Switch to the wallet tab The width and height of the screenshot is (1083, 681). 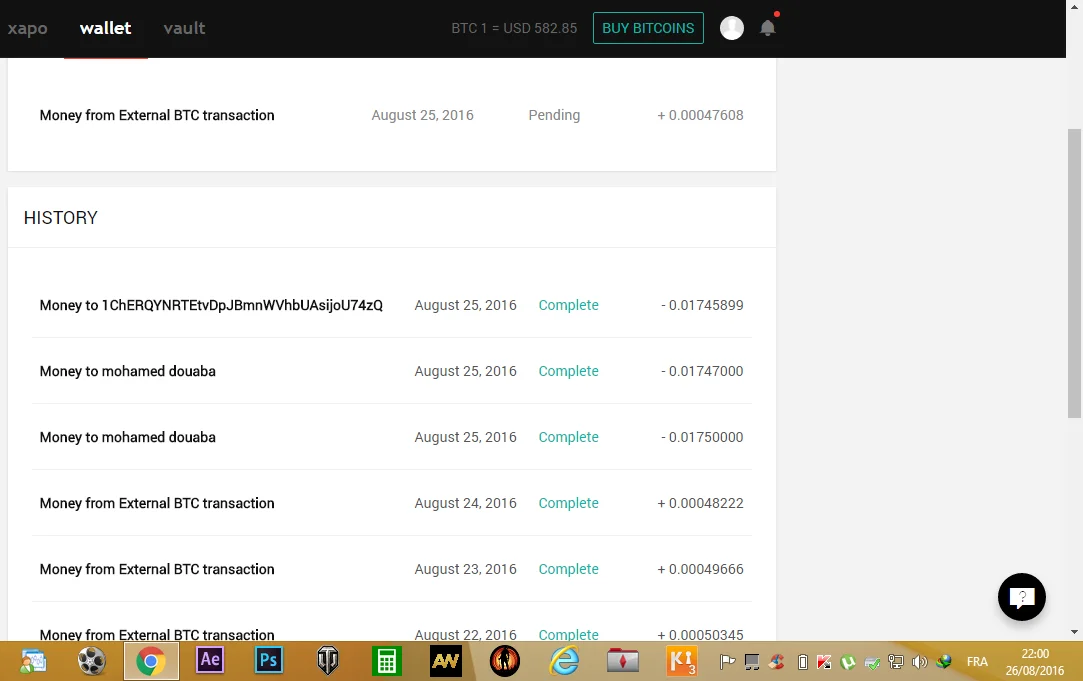105,28
